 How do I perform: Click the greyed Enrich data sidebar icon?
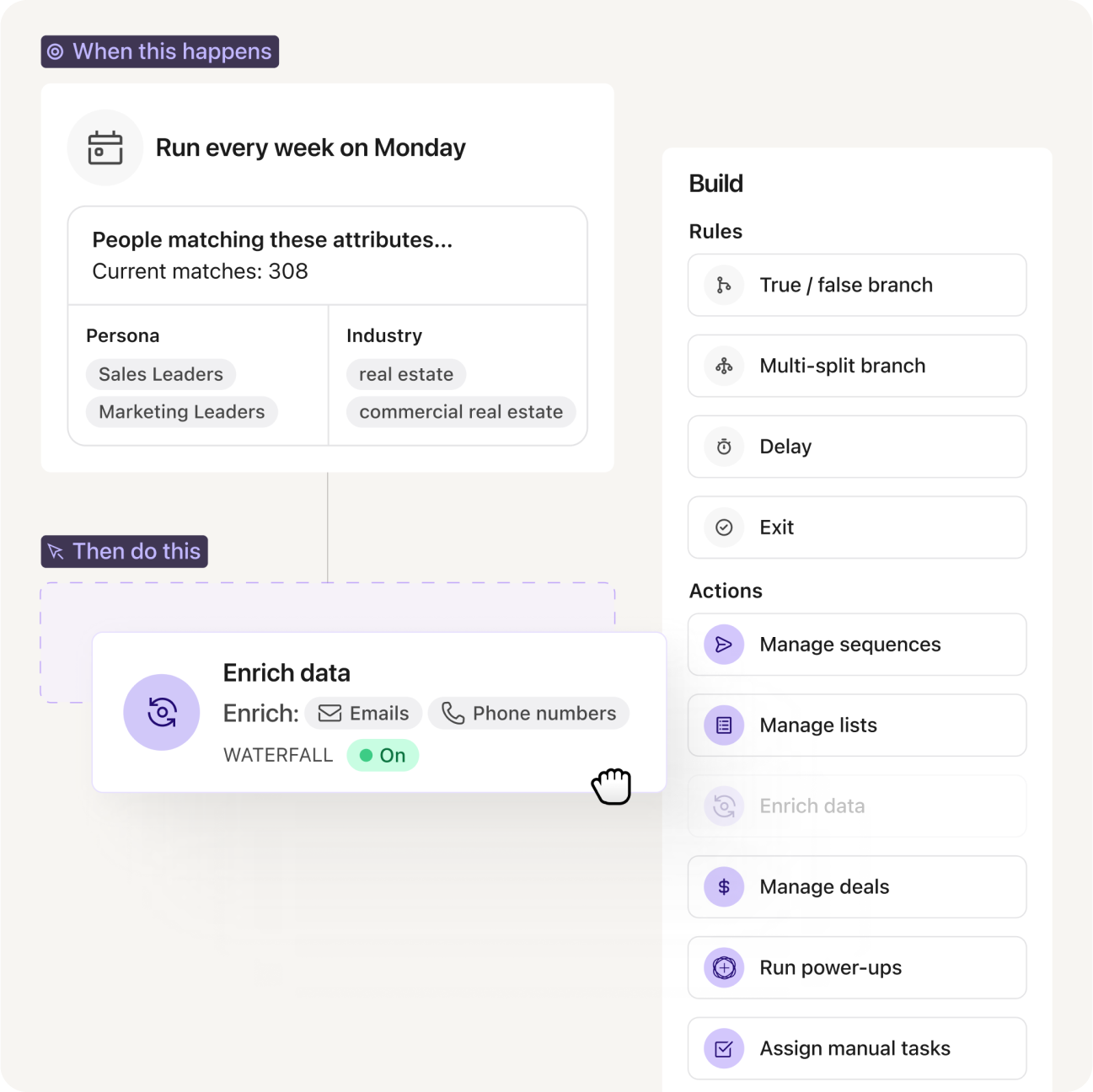(724, 806)
